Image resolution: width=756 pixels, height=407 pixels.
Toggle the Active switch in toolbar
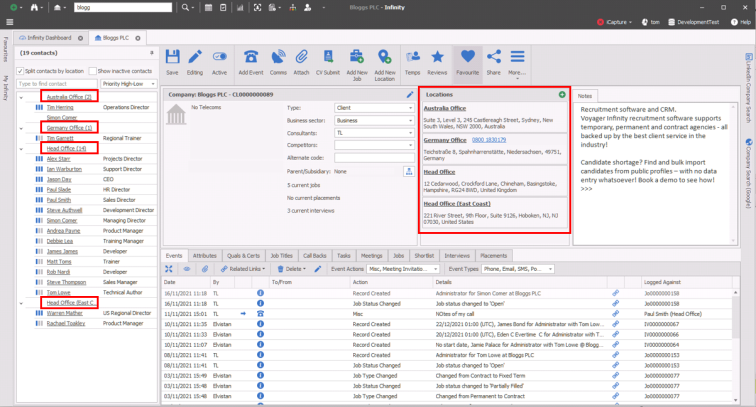pyautogui.click(x=219, y=58)
